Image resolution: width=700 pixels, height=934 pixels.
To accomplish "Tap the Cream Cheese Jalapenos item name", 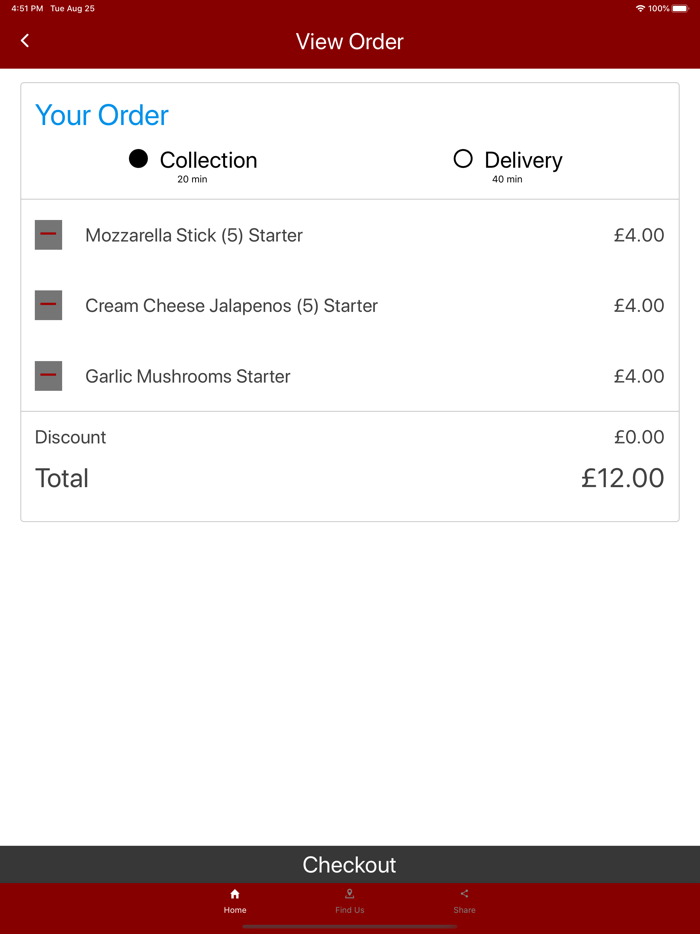I will pos(231,305).
